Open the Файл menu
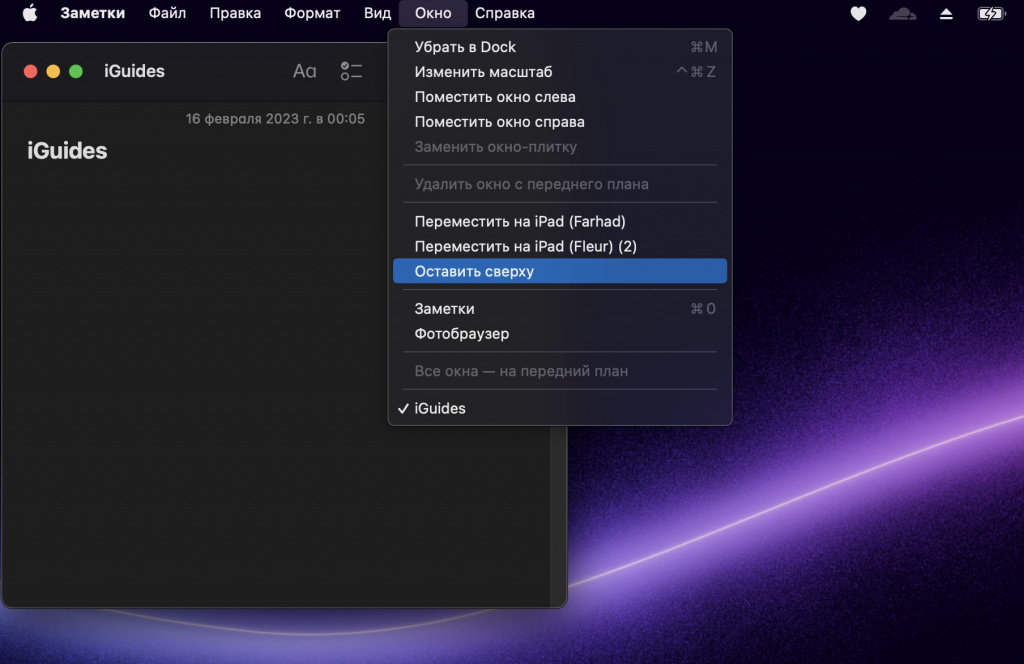Screen dimensions: 1024x664 point(167,13)
